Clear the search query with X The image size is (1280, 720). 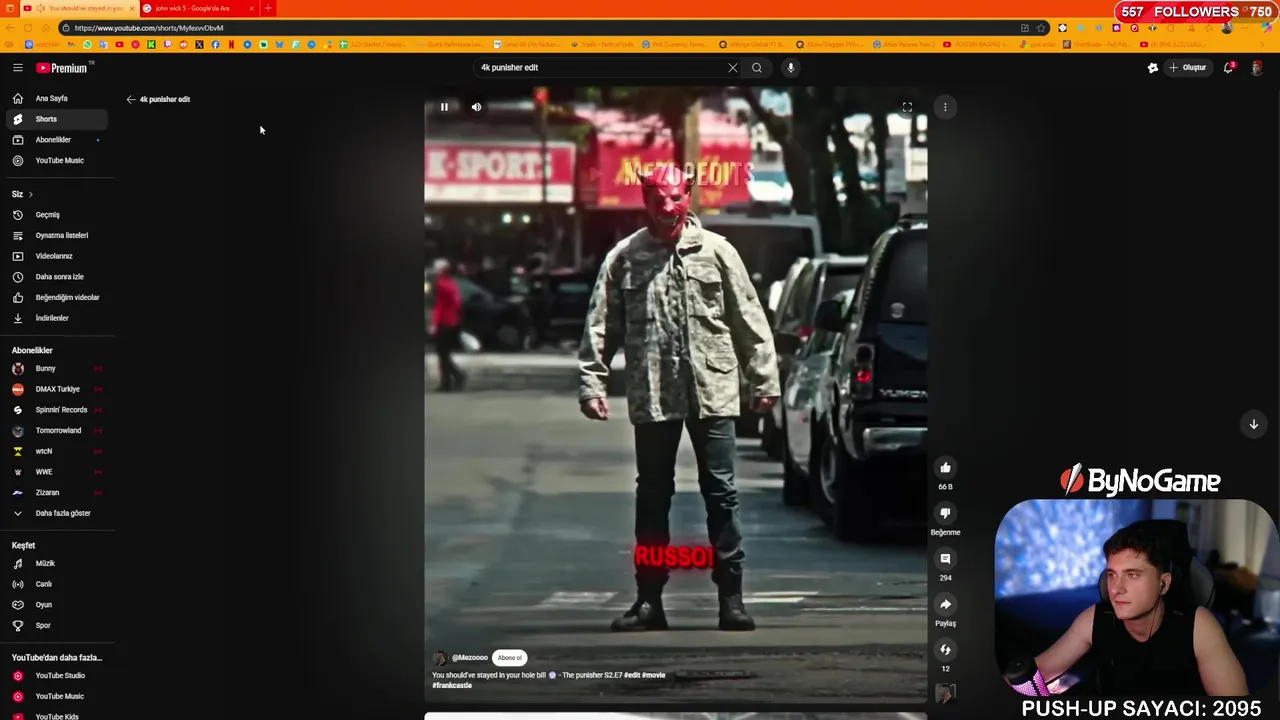(733, 67)
